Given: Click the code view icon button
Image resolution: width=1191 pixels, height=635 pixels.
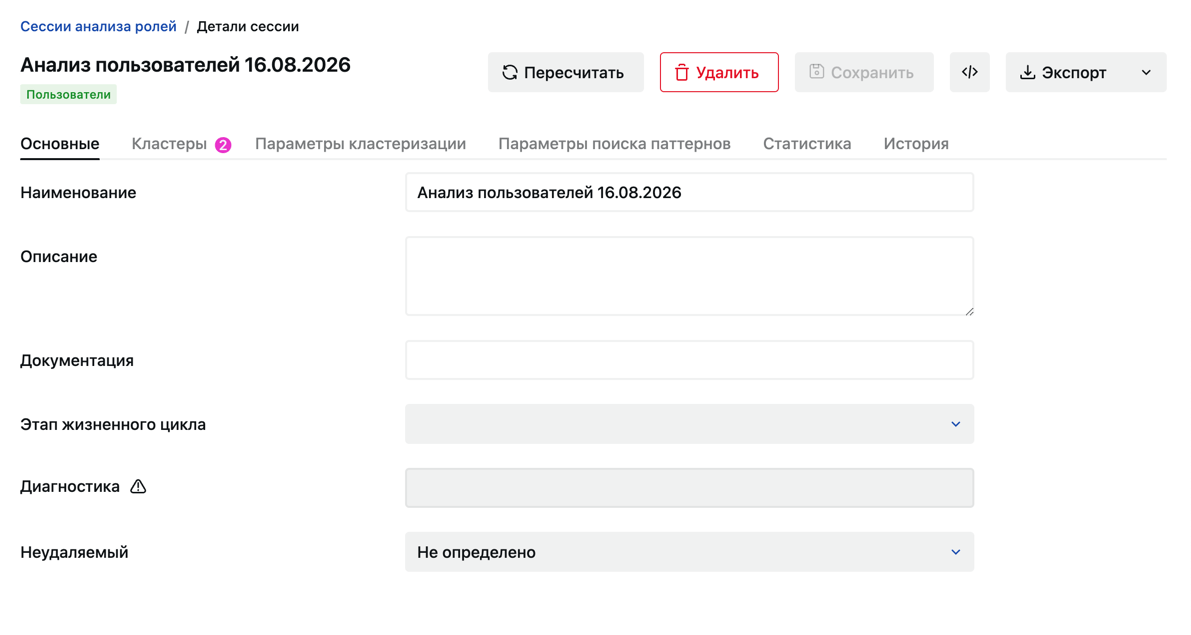Looking at the screenshot, I should tap(969, 72).
